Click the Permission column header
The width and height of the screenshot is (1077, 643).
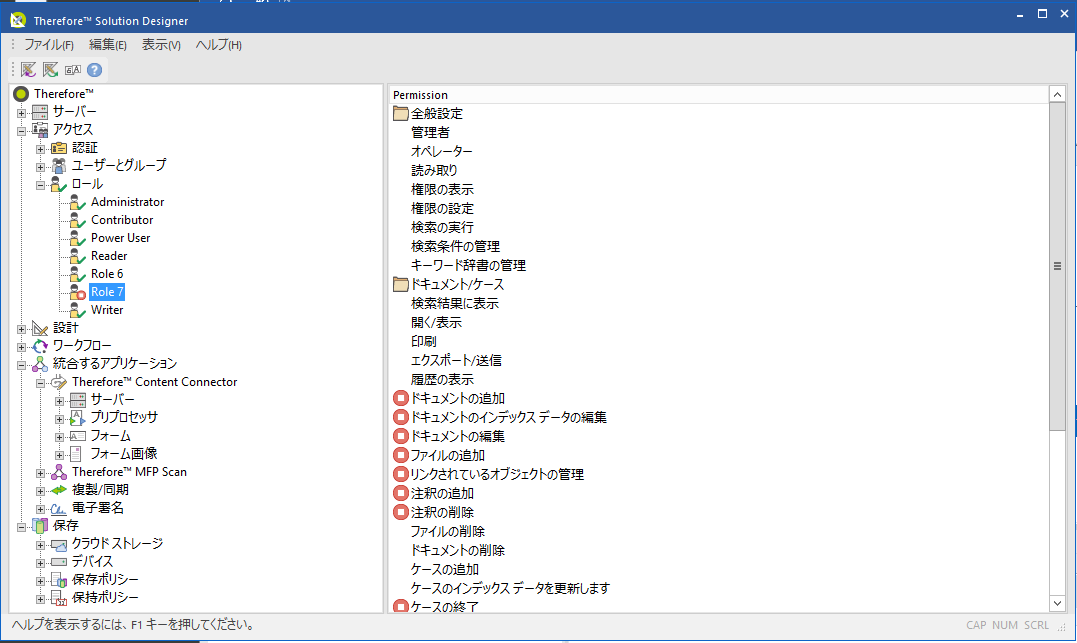[718, 95]
